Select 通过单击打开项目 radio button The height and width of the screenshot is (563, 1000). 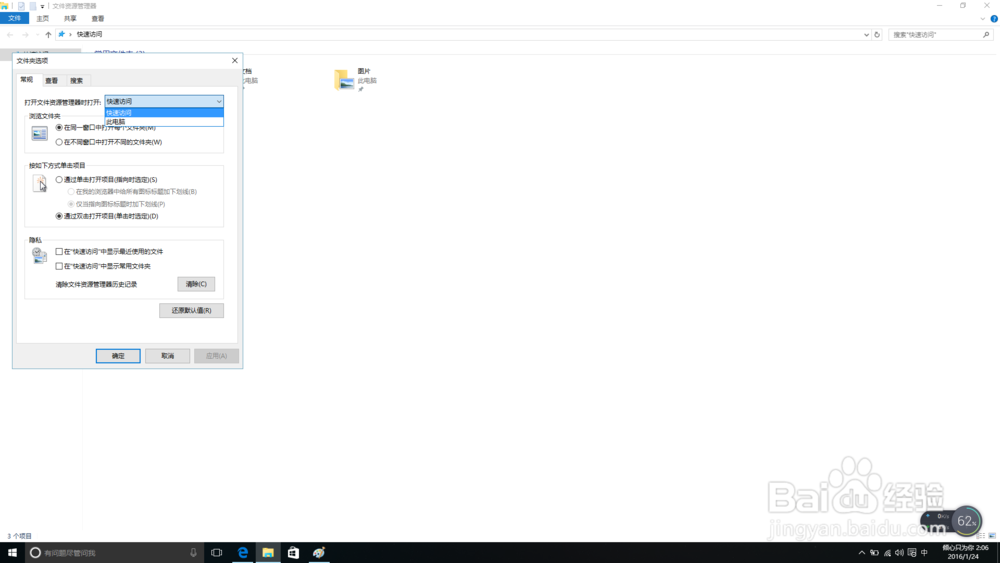[59, 180]
